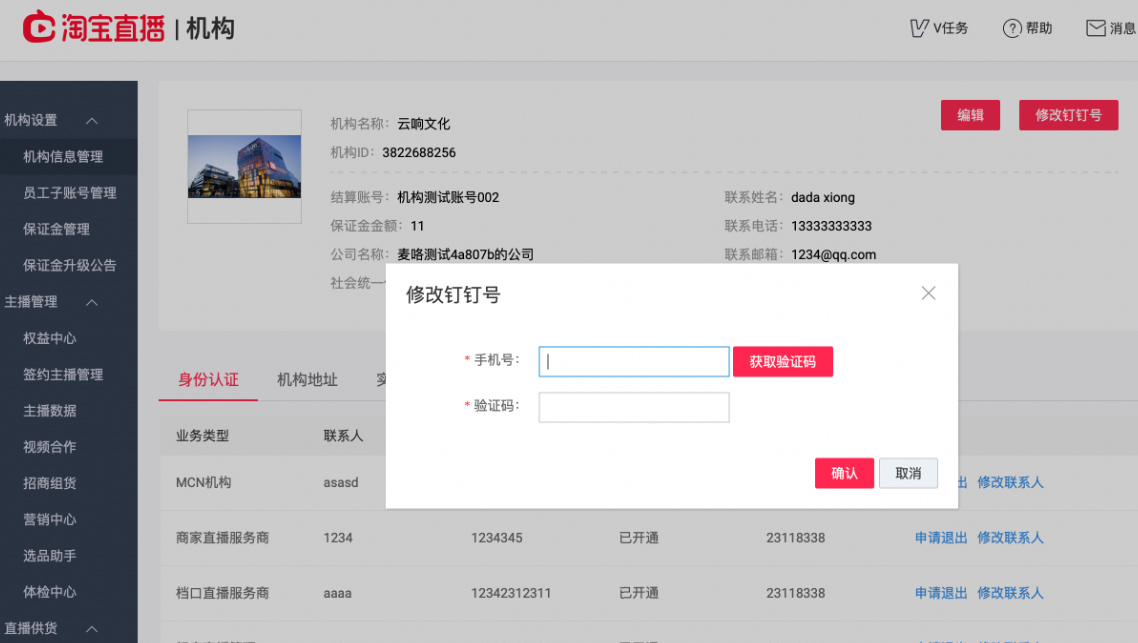Click the 淘宝直播 logo icon
This screenshot has width=1138, height=643.
click(40, 27)
